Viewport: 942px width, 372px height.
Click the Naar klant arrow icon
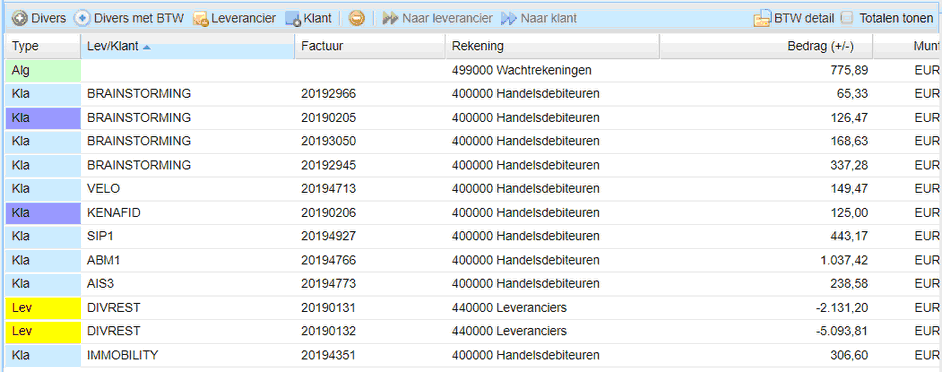tap(509, 19)
